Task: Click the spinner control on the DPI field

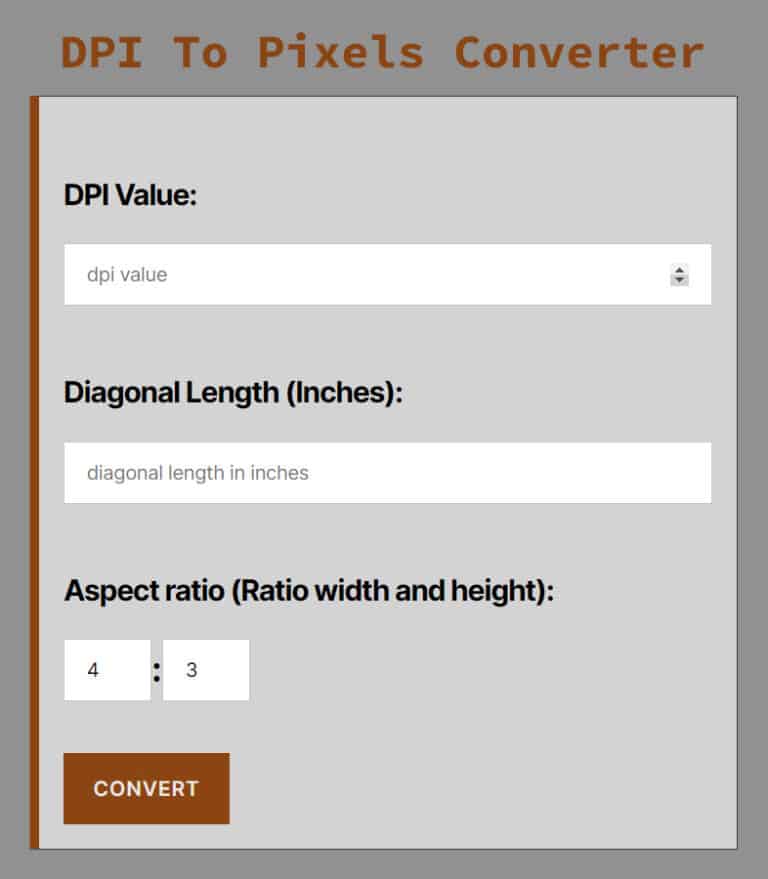Action: [678, 274]
